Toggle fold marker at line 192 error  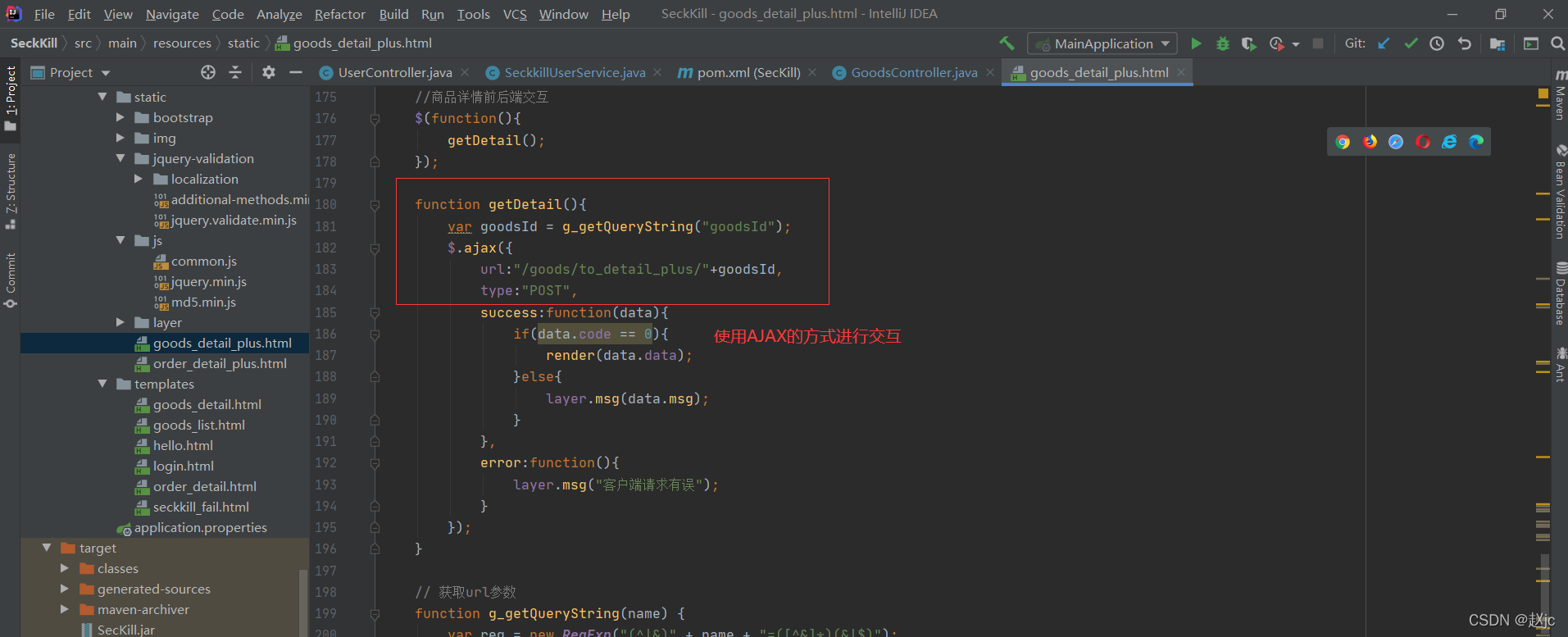(x=375, y=463)
